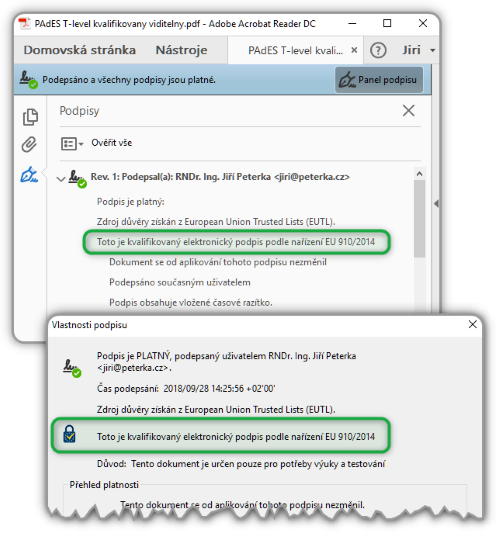500x537 pixels.
Task: Close the Adobe Acrobat Reader window
Action: pyautogui.click(x=423, y=23)
